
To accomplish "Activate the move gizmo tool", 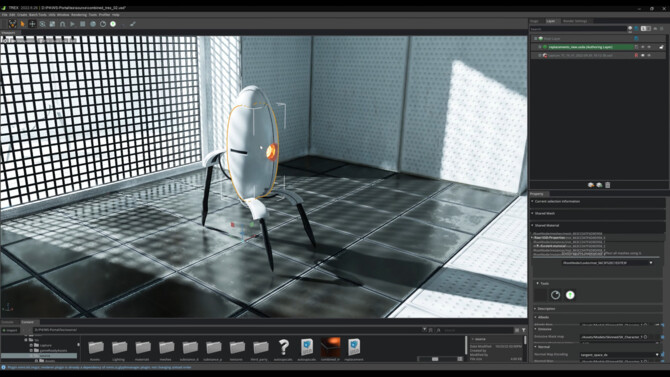I will pyautogui.click(x=32, y=24).
